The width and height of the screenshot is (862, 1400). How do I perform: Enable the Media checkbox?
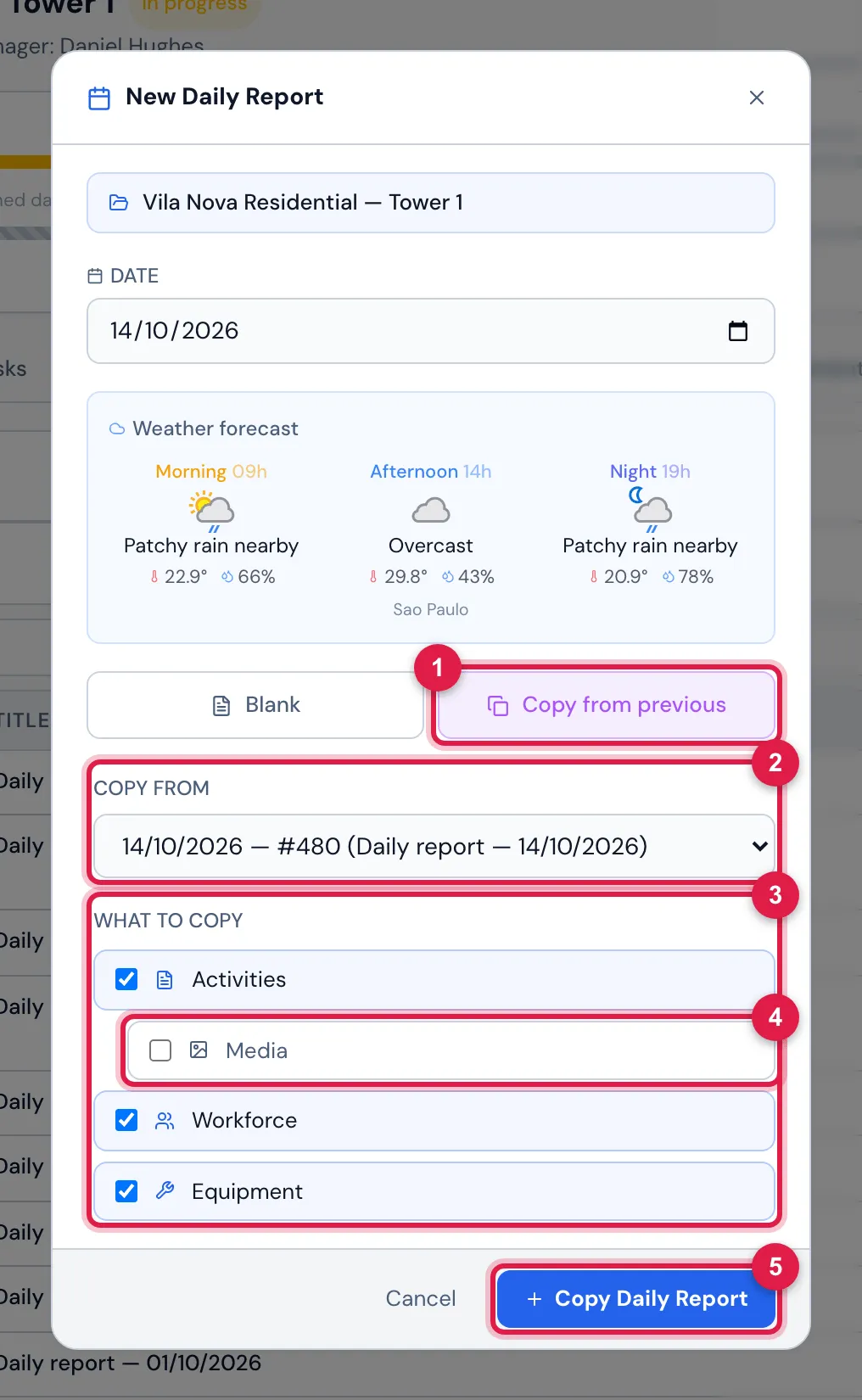[160, 1050]
